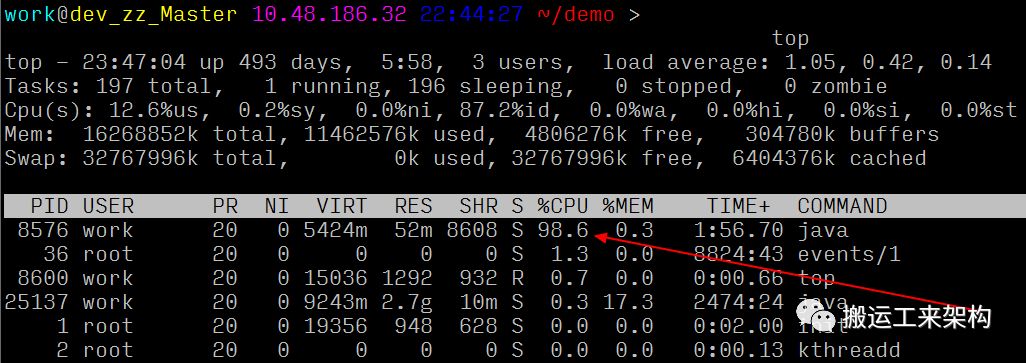The height and width of the screenshot is (363, 1026).
Task: Click the 2474:24 time value
Action: click(x=739, y=302)
